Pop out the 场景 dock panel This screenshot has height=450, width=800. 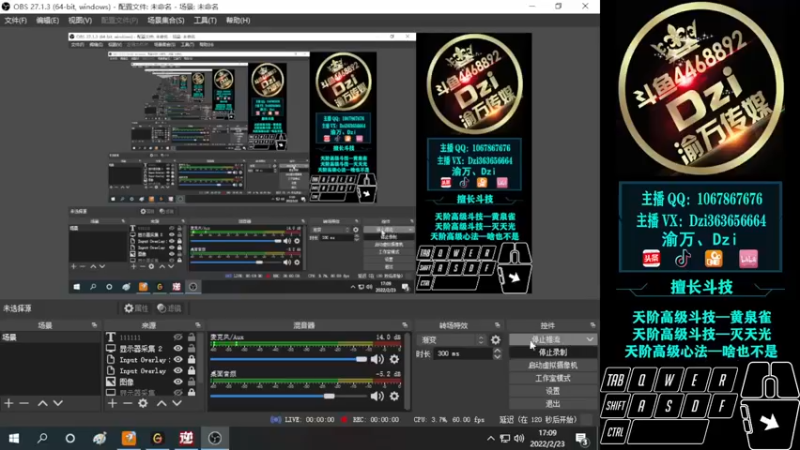94,325
